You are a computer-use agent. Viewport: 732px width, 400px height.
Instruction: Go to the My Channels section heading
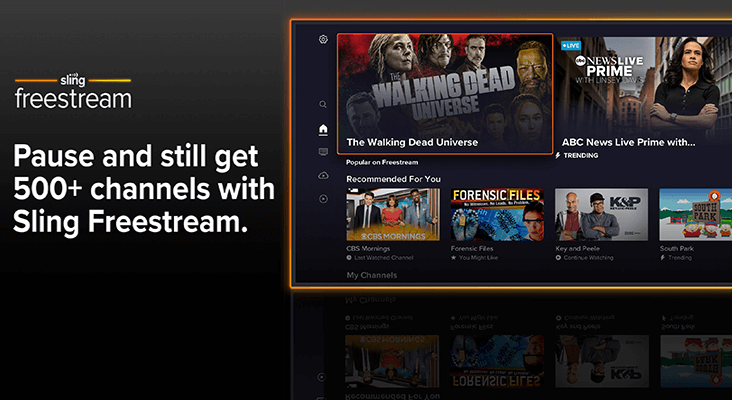point(371,274)
